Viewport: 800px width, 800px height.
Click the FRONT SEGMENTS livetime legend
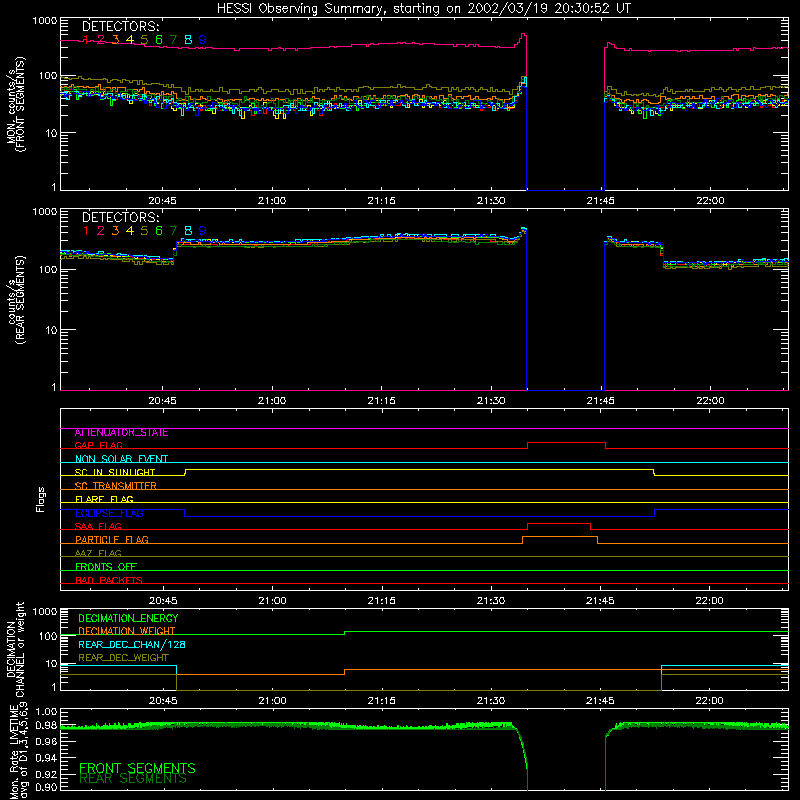click(137, 768)
